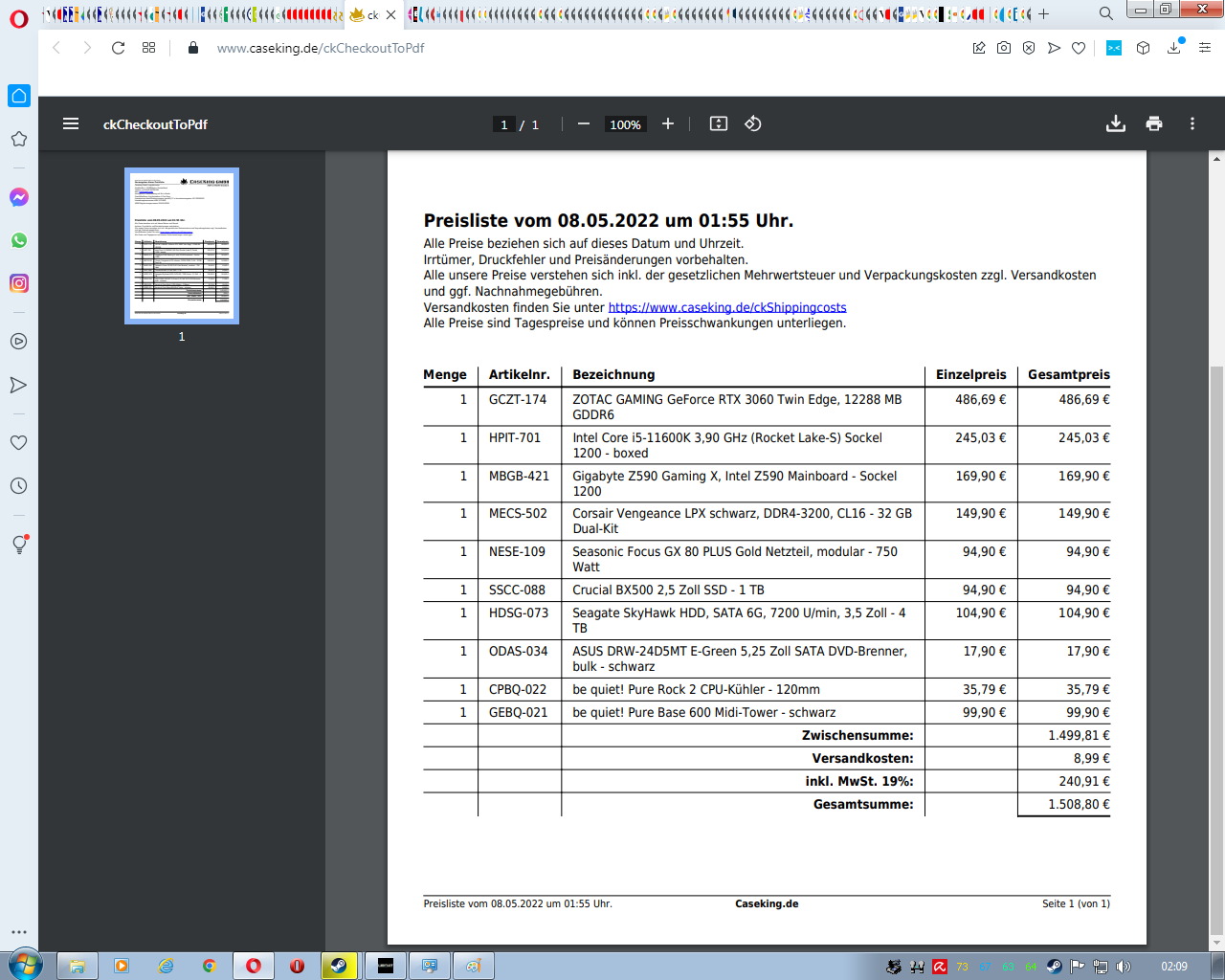
Task: Open History clock in sidebar
Action: click(x=19, y=486)
